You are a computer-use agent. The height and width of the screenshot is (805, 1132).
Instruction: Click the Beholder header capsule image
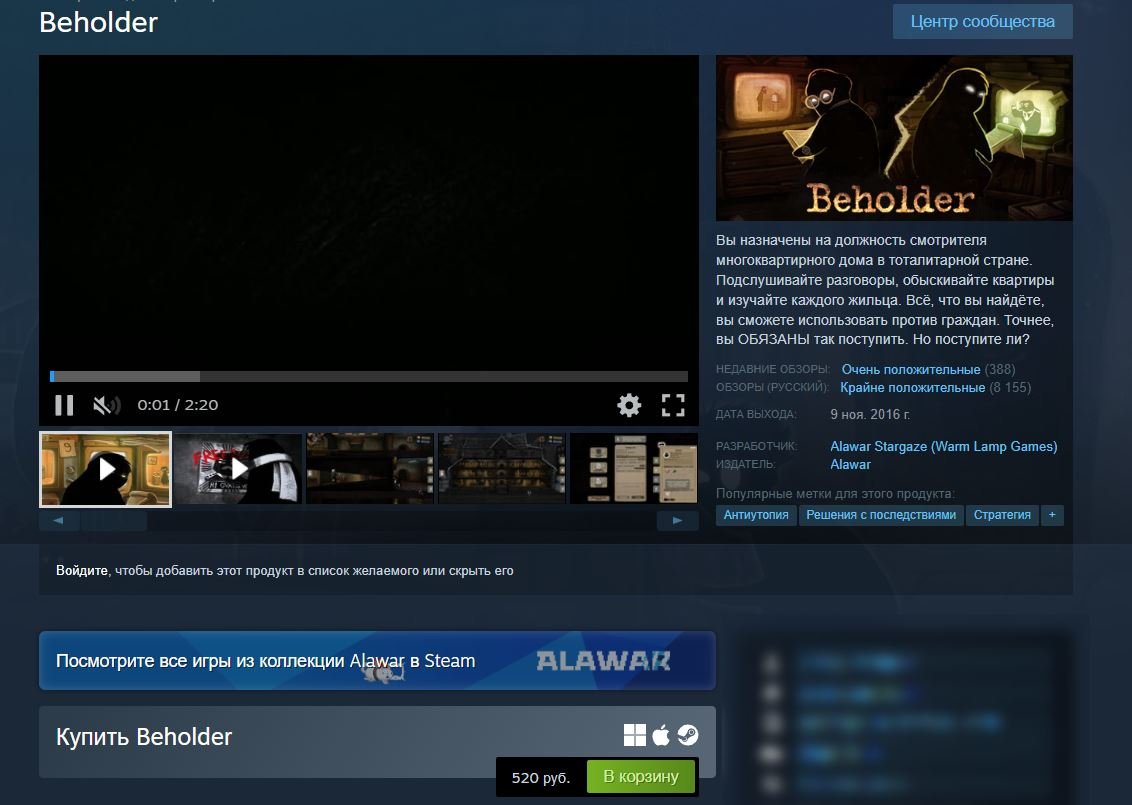(x=894, y=138)
